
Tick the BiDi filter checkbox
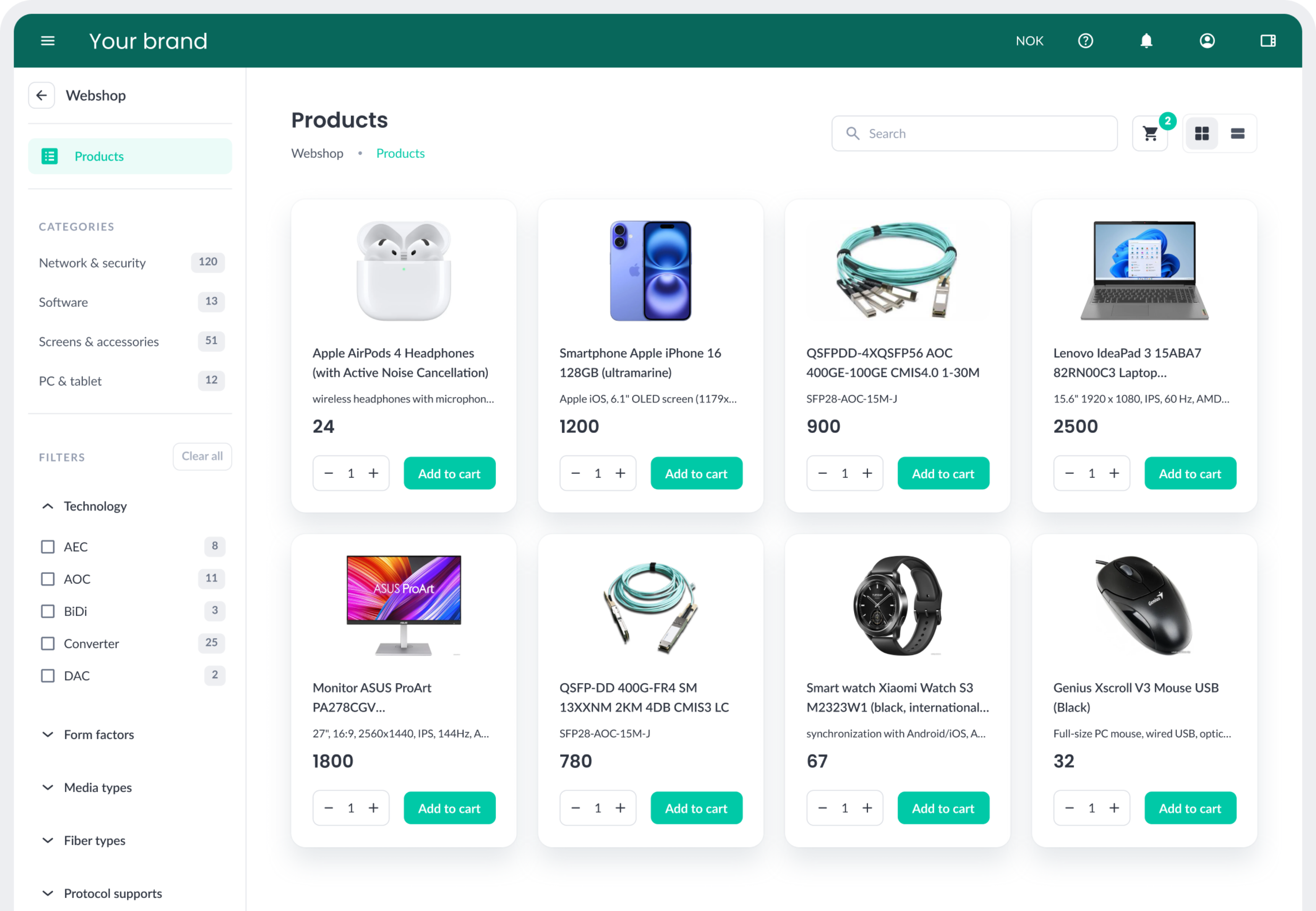click(x=48, y=611)
